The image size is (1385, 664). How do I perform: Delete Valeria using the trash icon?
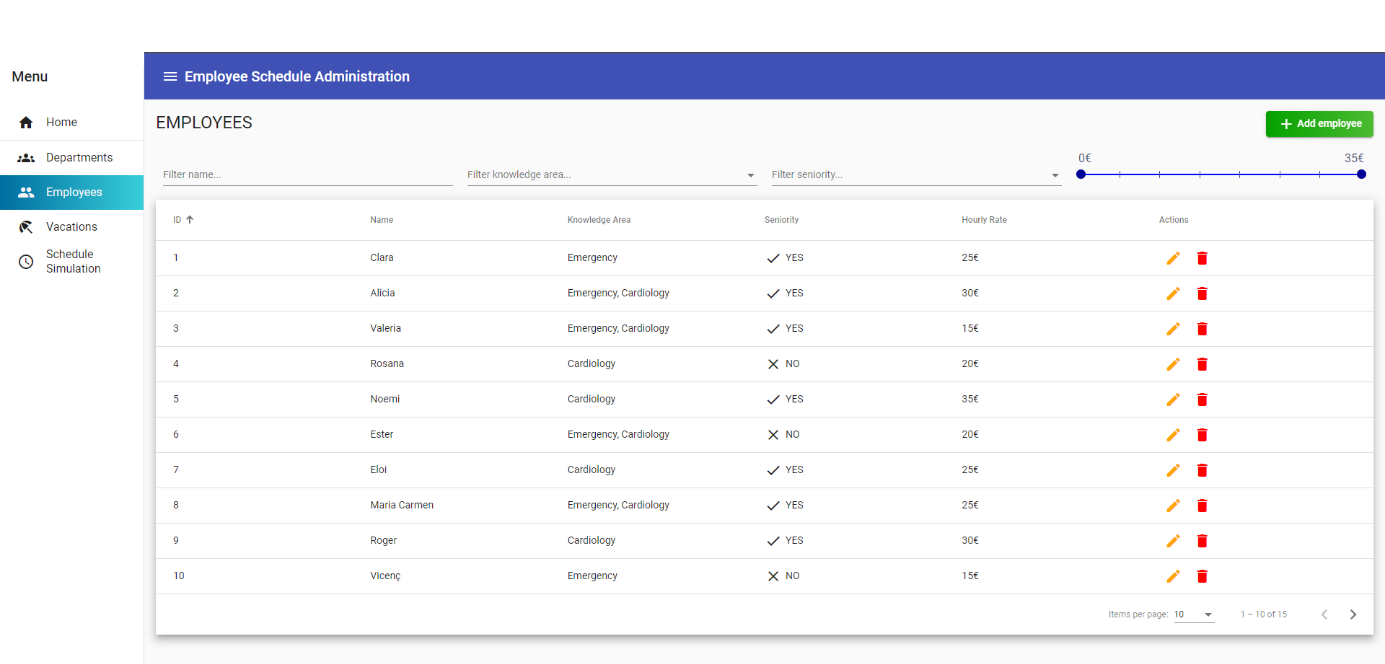pos(1202,329)
